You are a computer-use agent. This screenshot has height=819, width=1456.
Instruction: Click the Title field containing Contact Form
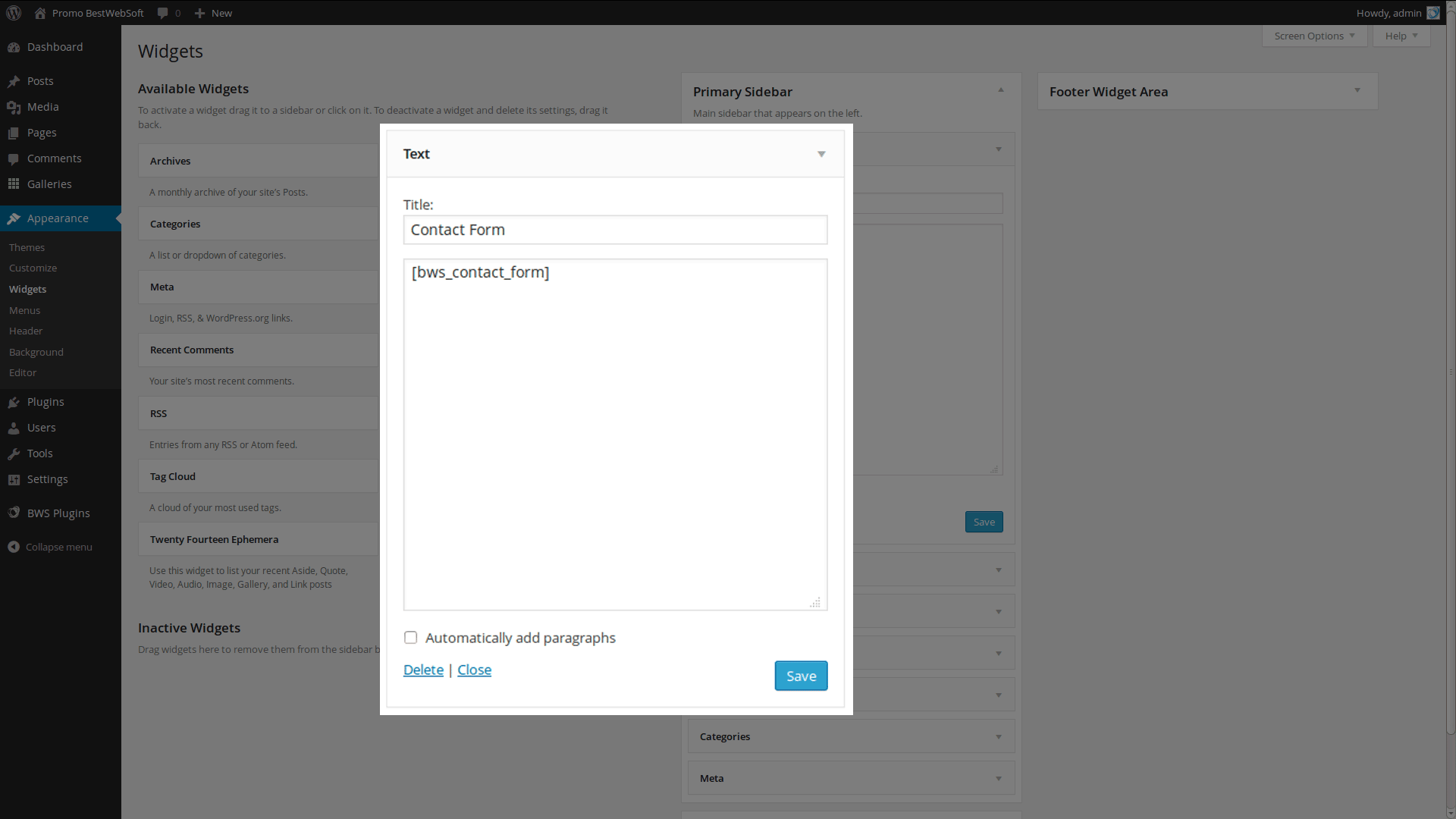coord(614,230)
